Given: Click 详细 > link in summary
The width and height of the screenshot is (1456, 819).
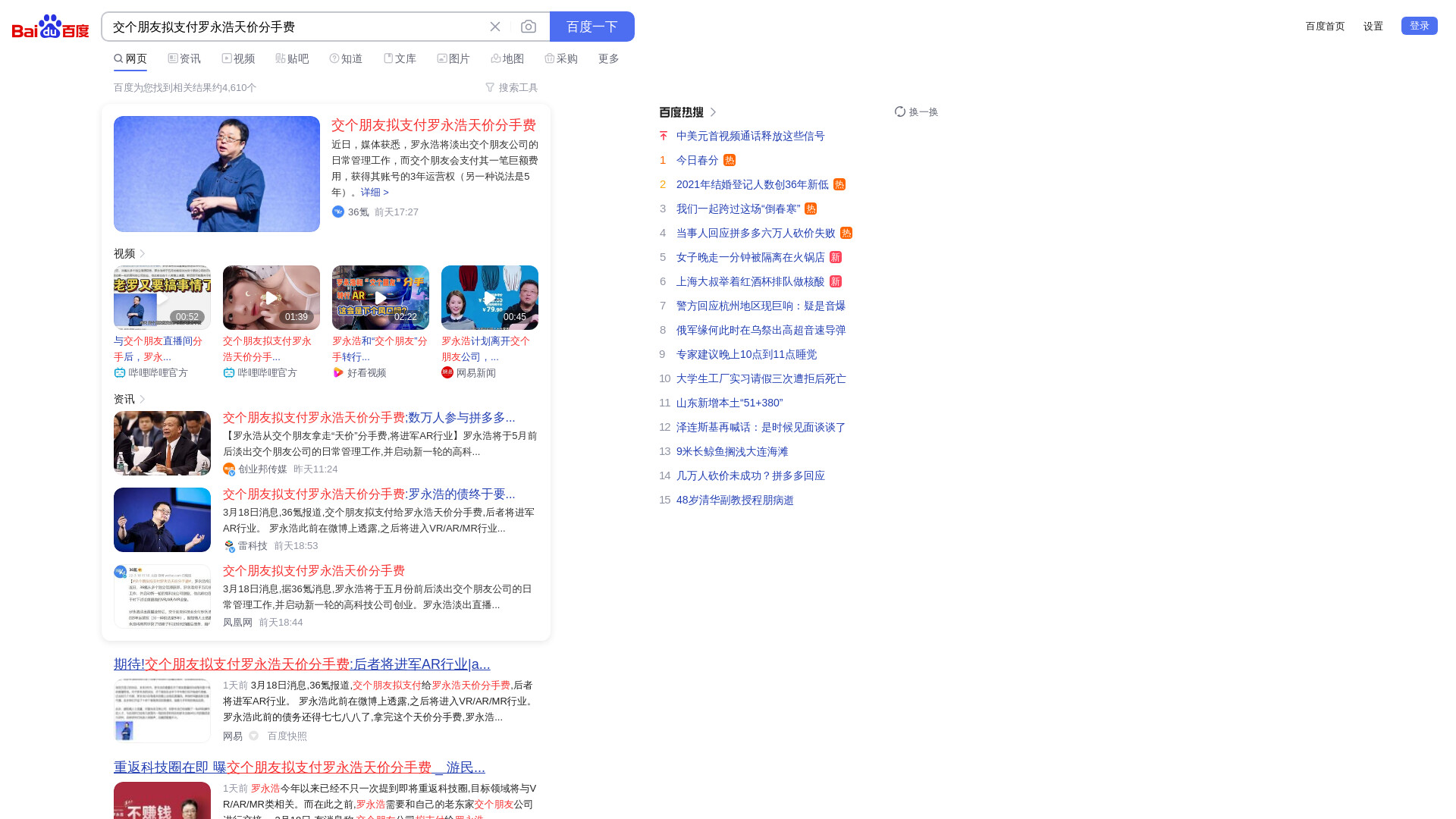Looking at the screenshot, I should point(375,192).
